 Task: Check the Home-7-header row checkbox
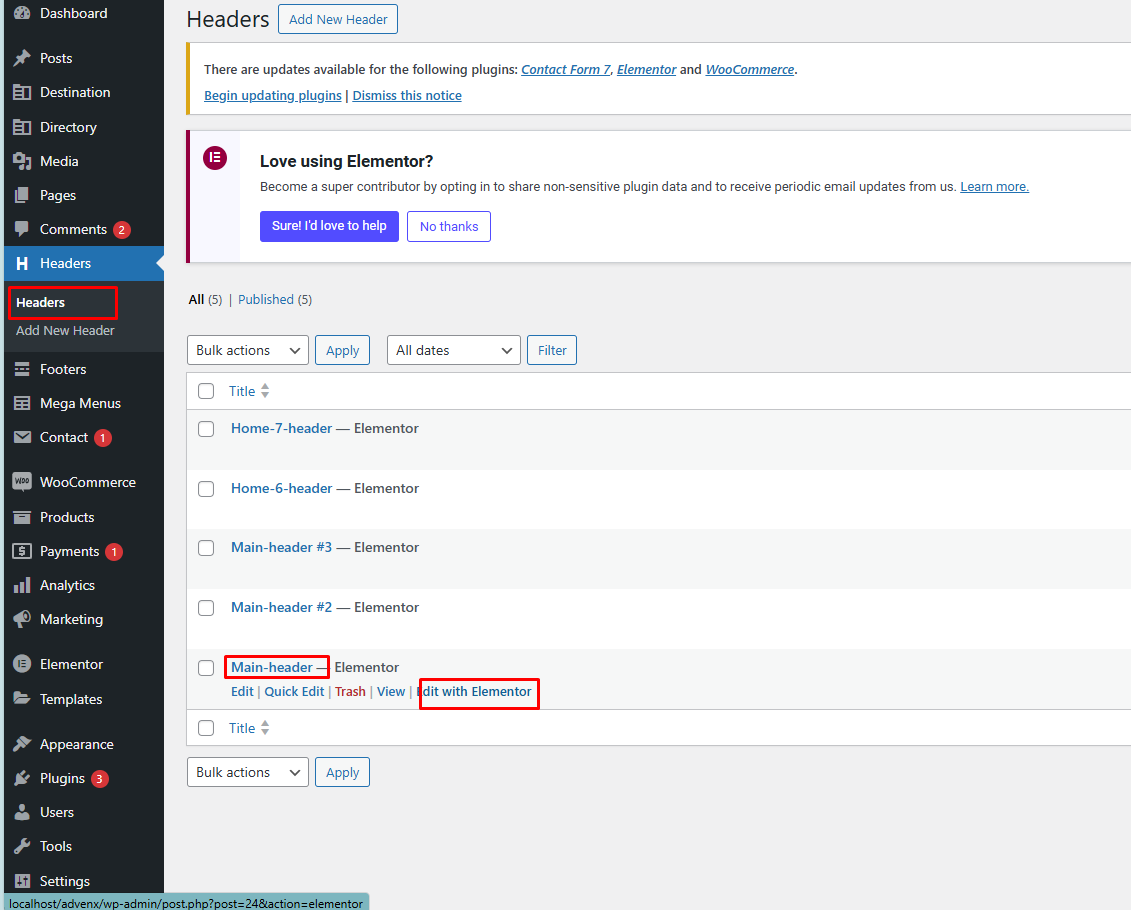tap(206, 429)
